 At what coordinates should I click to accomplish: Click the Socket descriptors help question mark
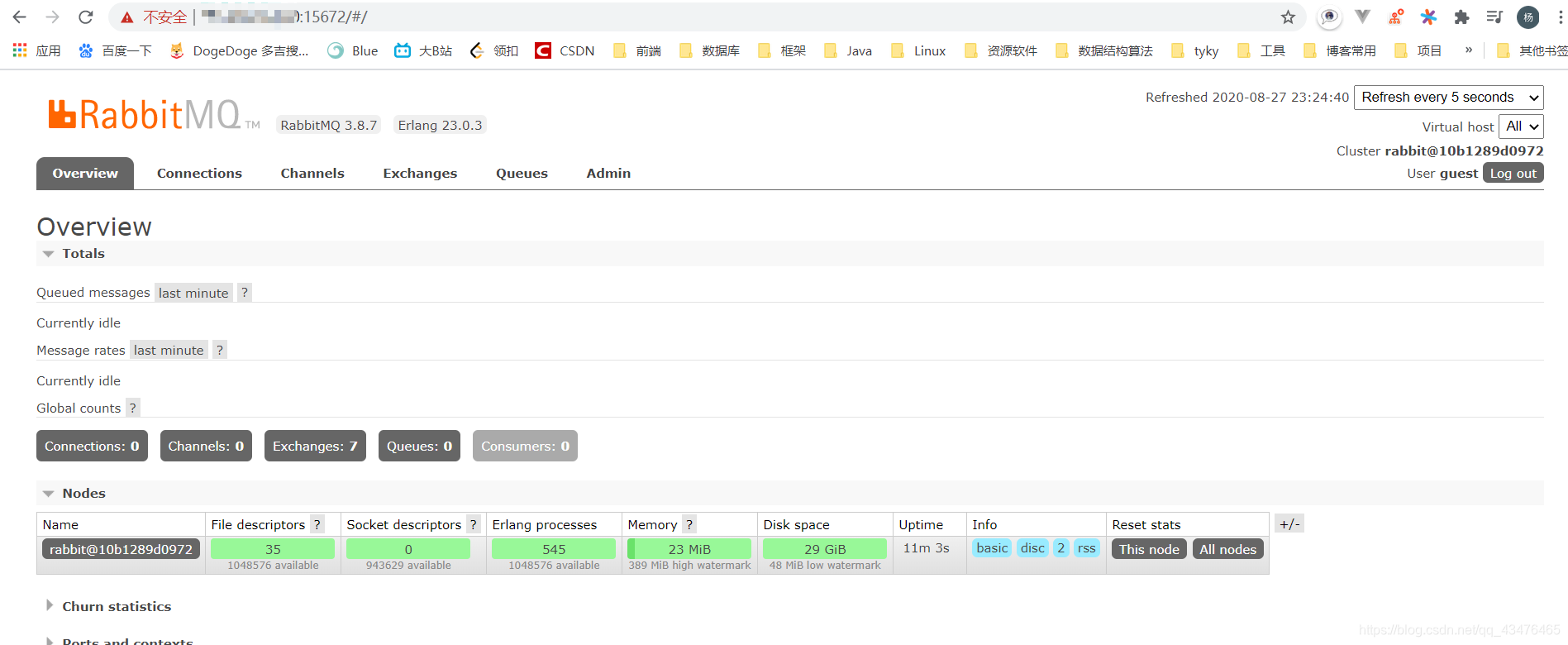pyautogui.click(x=473, y=524)
